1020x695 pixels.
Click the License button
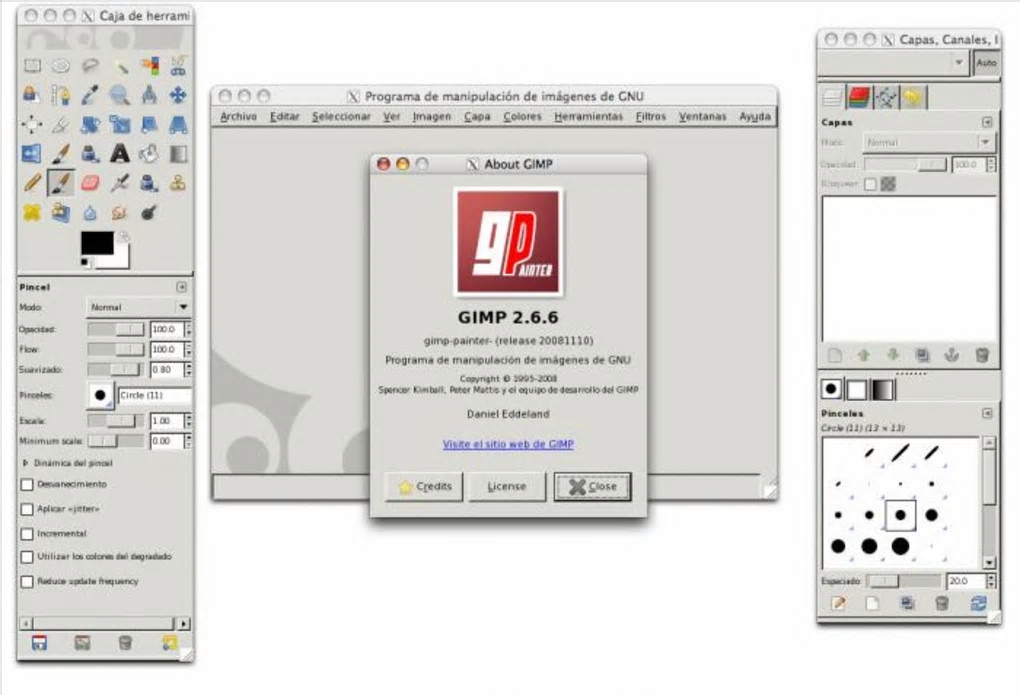(x=507, y=487)
